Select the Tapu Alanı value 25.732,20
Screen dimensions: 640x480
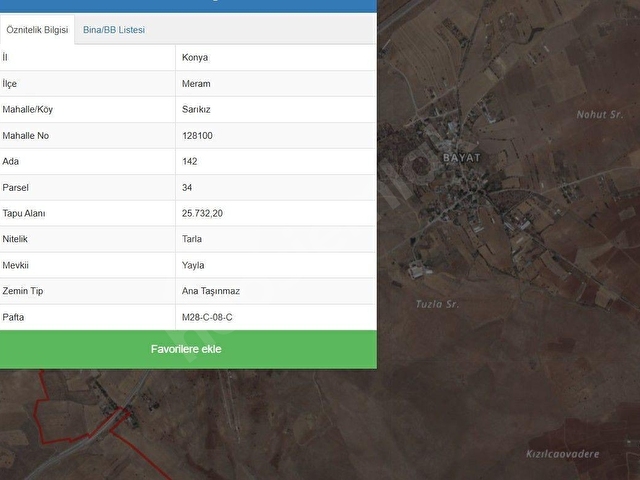pos(202,213)
